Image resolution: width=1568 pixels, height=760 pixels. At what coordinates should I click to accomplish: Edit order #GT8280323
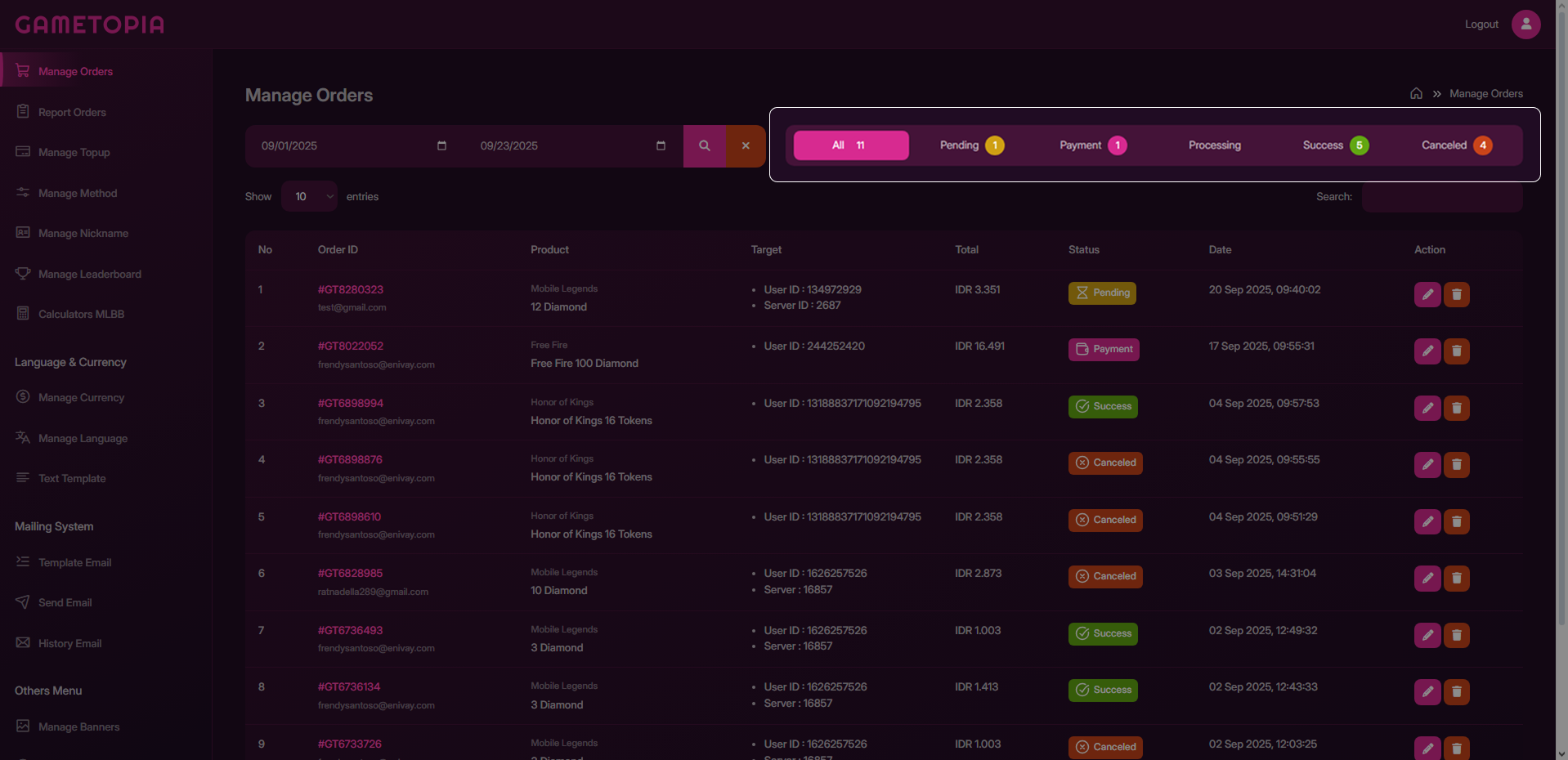click(x=1427, y=294)
